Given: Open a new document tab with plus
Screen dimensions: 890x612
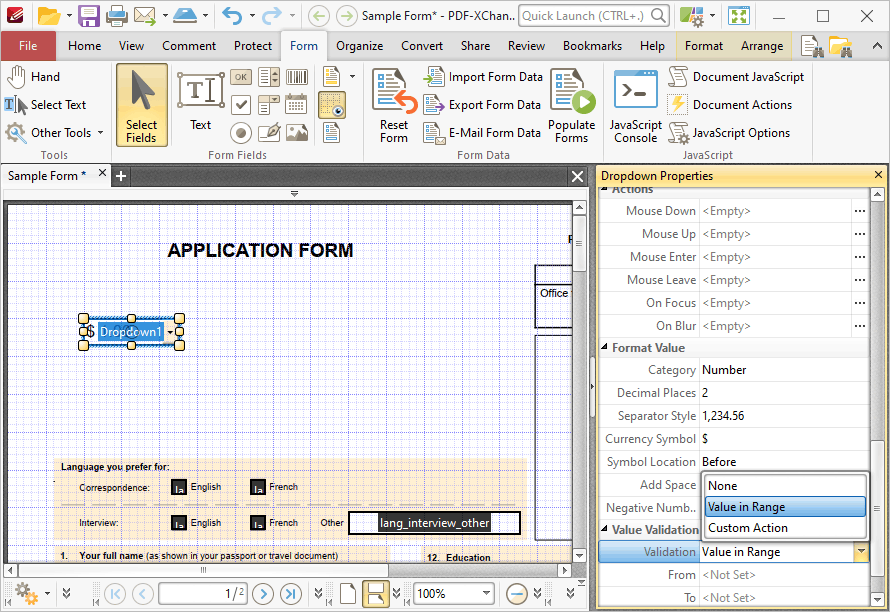Looking at the screenshot, I should pos(120,176).
